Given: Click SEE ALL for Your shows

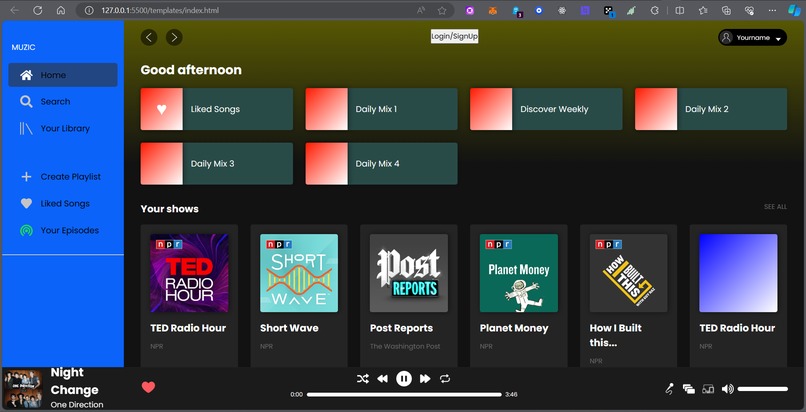Looking at the screenshot, I should 775,207.
